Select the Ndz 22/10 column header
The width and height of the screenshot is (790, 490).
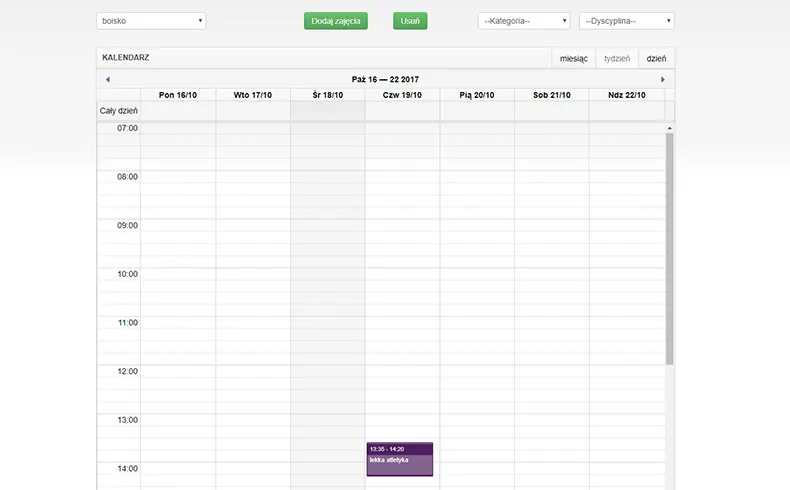[627, 95]
